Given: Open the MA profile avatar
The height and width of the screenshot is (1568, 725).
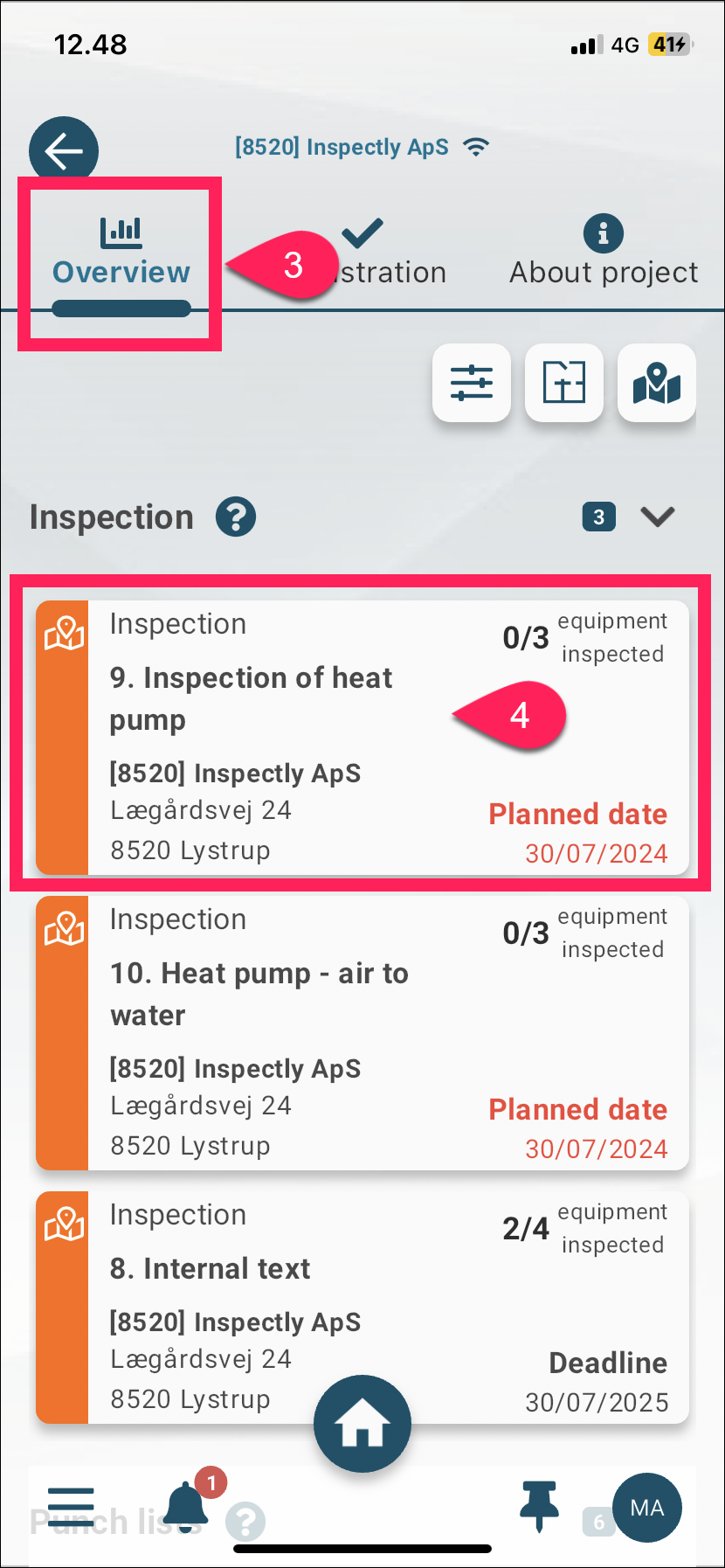Looking at the screenshot, I should click(647, 1508).
